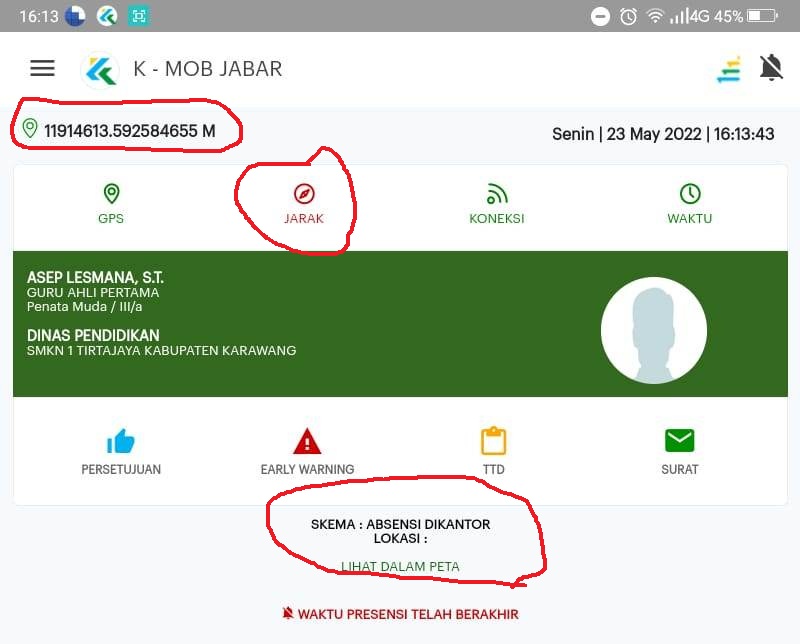The image size is (800, 644).
Task: Tap the WAKTU clock icon
Action: [690, 194]
